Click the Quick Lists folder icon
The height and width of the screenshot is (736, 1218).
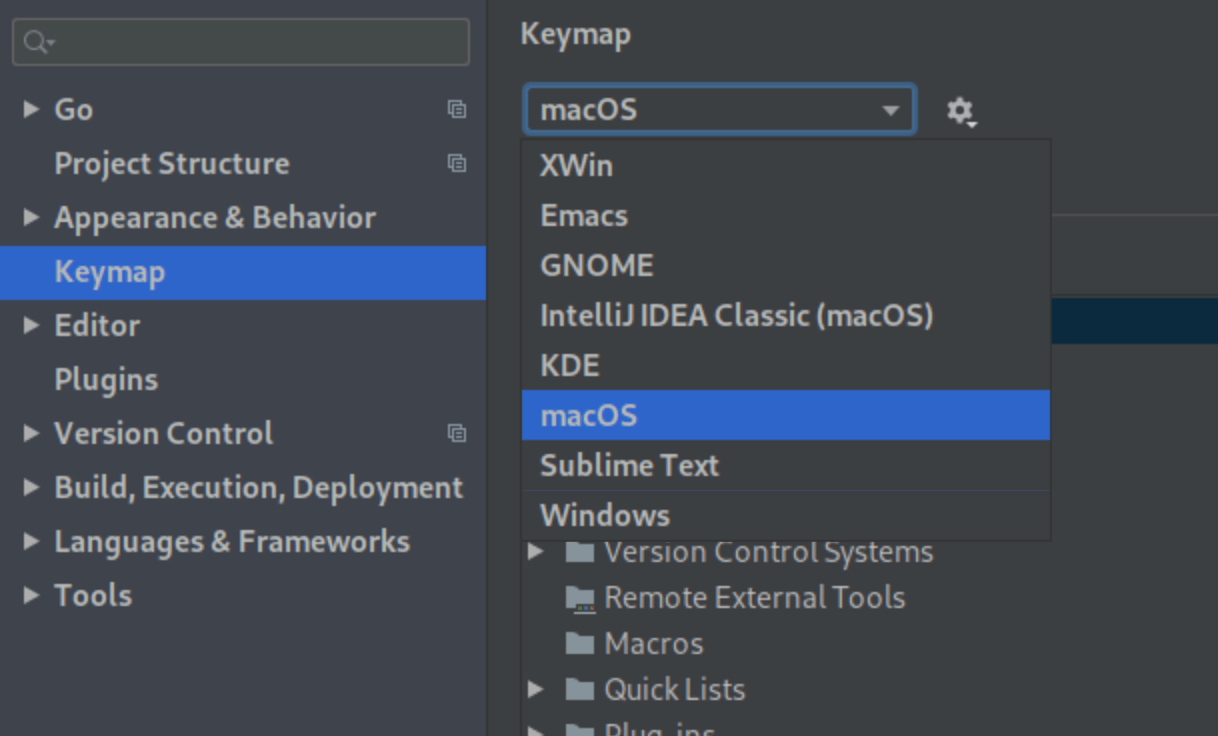[580, 690]
